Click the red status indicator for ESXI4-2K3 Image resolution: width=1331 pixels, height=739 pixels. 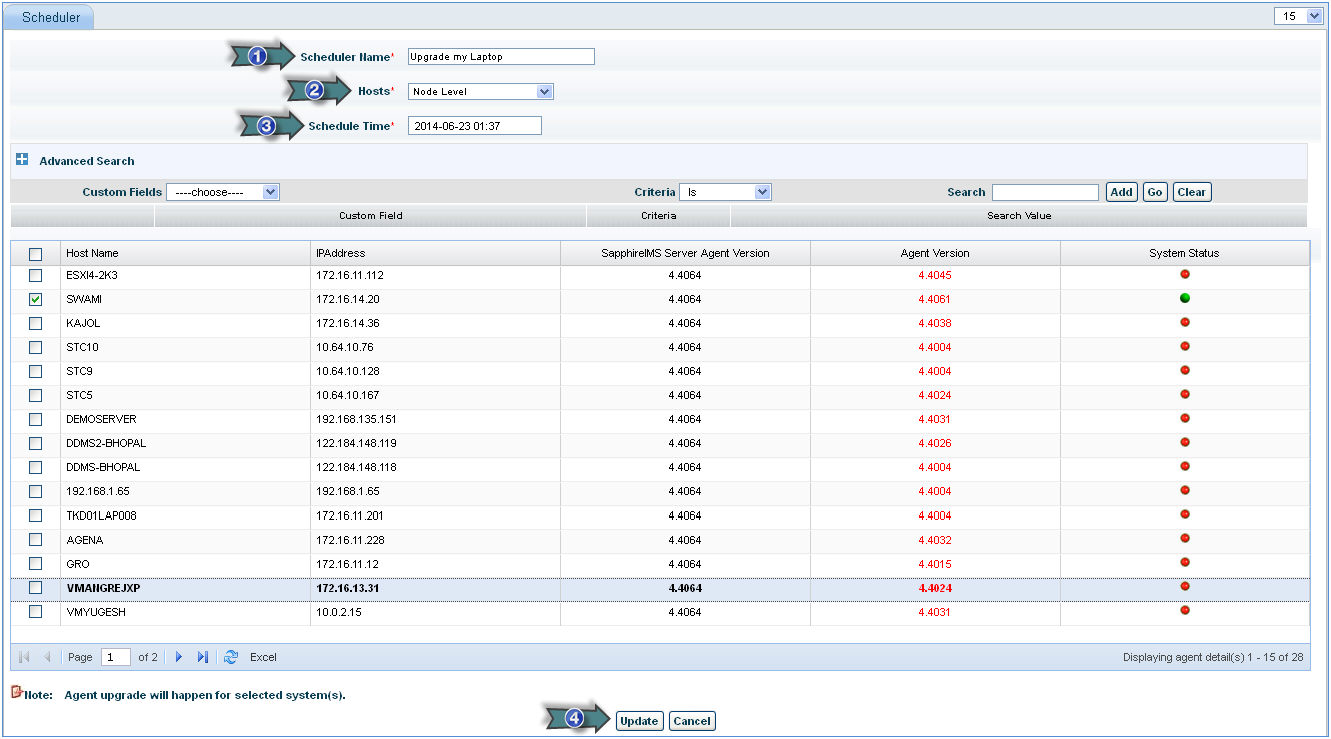coord(1185,274)
